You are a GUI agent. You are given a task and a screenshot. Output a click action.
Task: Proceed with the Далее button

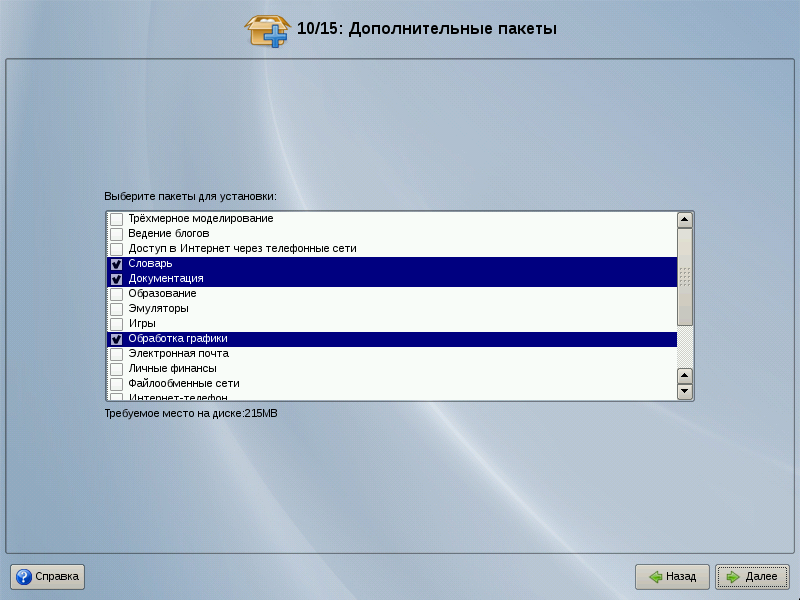(x=752, y=577)
